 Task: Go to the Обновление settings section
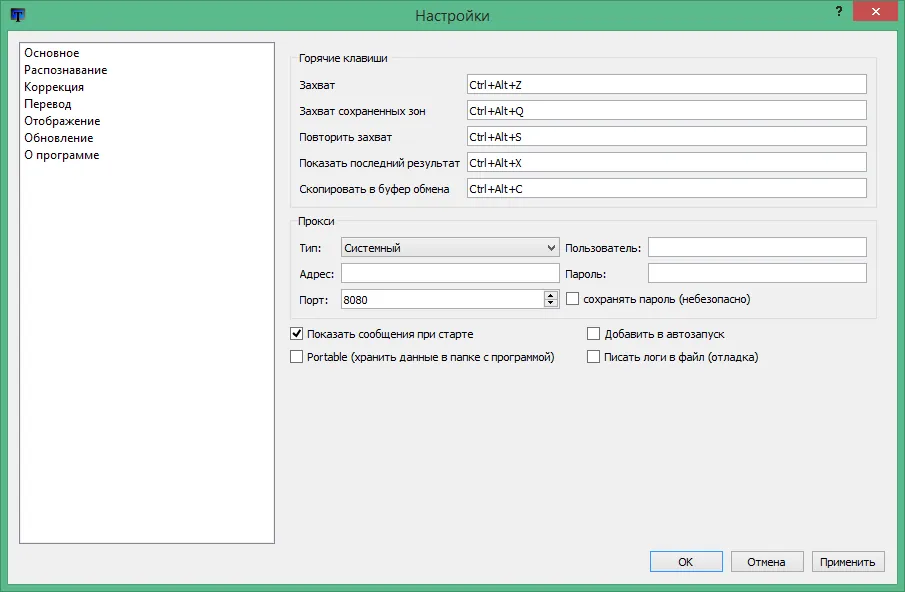(x=58, y=138)
